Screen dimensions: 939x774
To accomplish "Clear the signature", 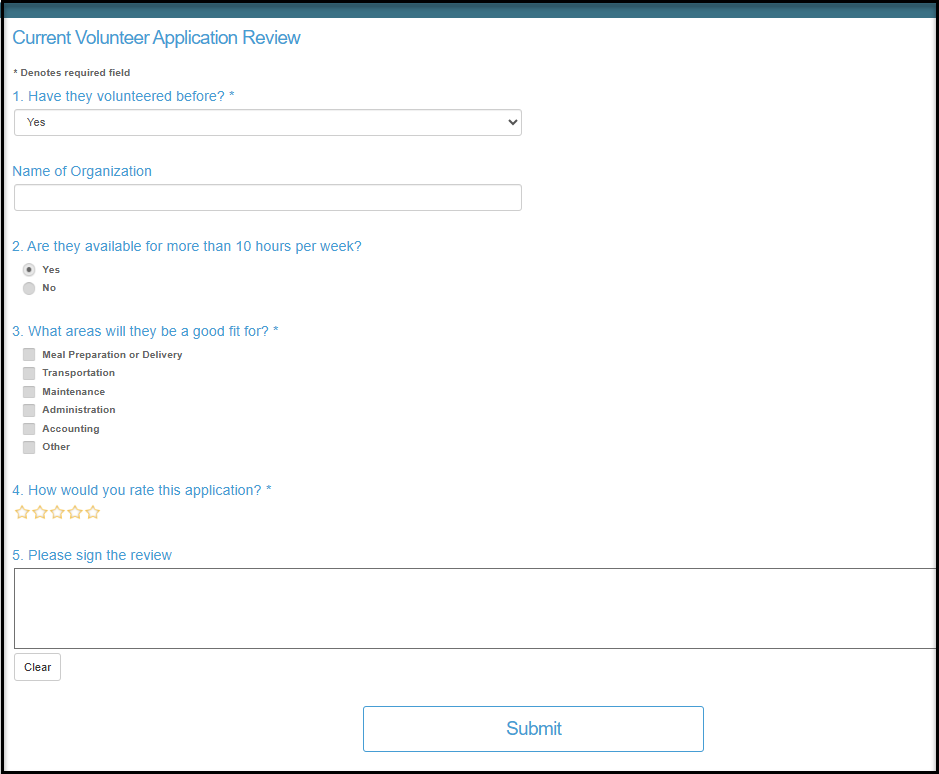I will pyautogui.click(x=37, y=667).
